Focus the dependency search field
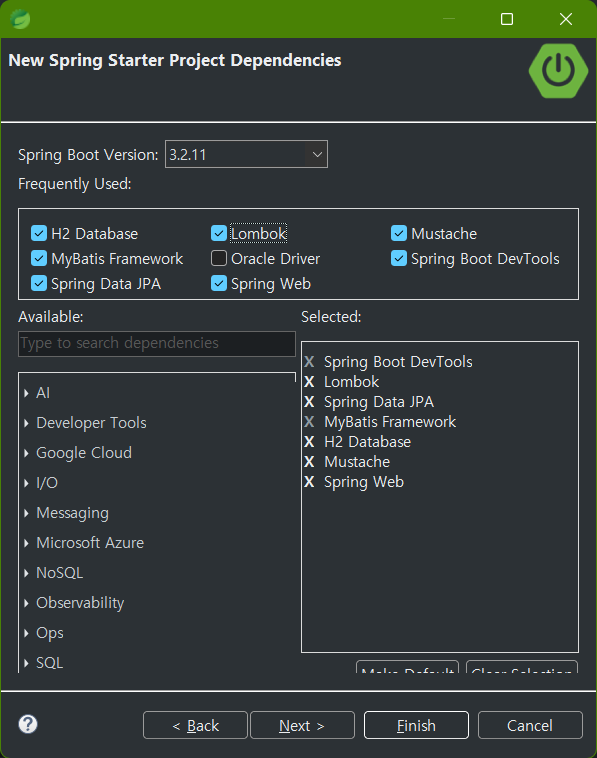This screenshot has width=597, height=758. click(x=157, y=344)
